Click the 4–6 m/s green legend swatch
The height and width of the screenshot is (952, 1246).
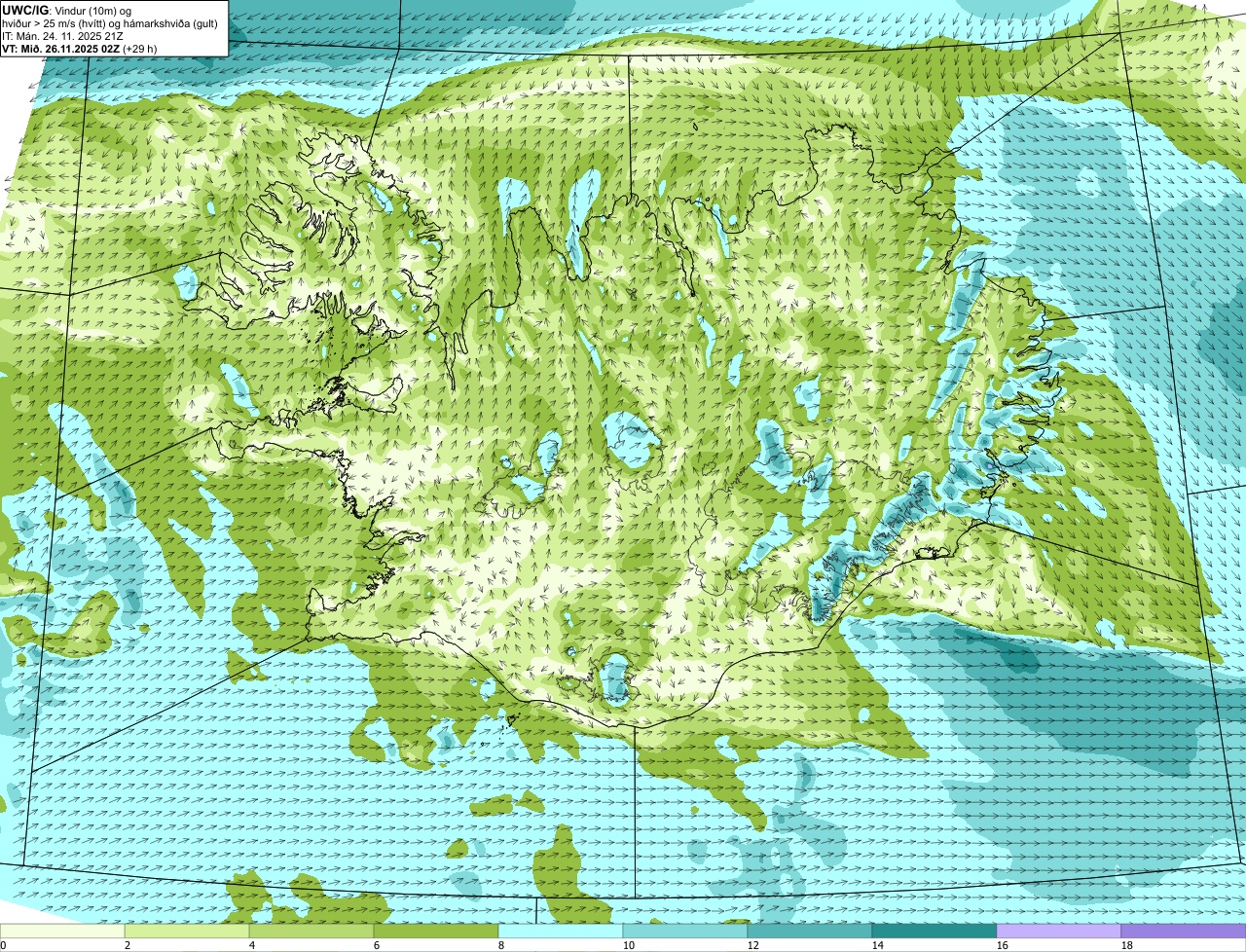[x=311, y=932]
